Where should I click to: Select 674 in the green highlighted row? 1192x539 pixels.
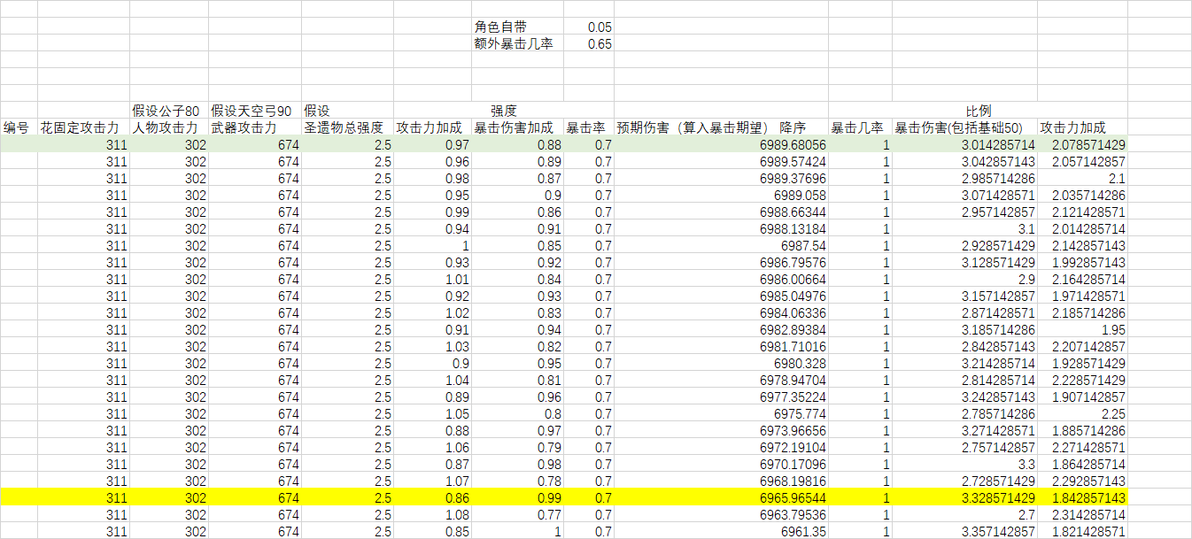tap(255, 144)
